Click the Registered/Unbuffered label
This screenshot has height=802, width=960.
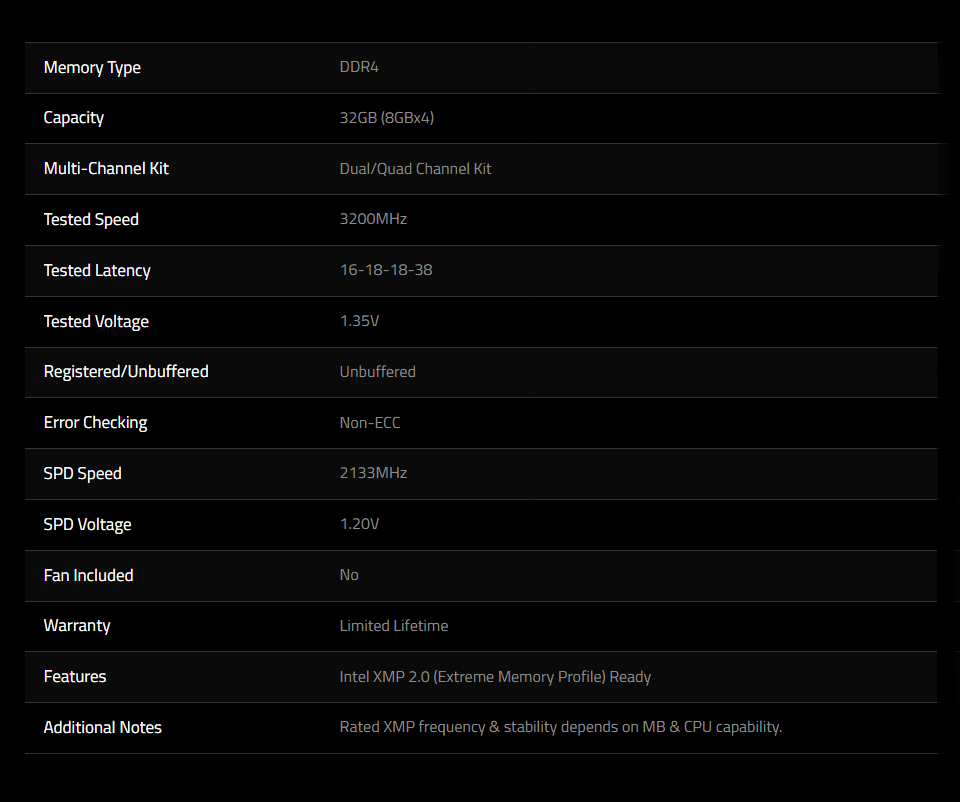coord(126,372)
